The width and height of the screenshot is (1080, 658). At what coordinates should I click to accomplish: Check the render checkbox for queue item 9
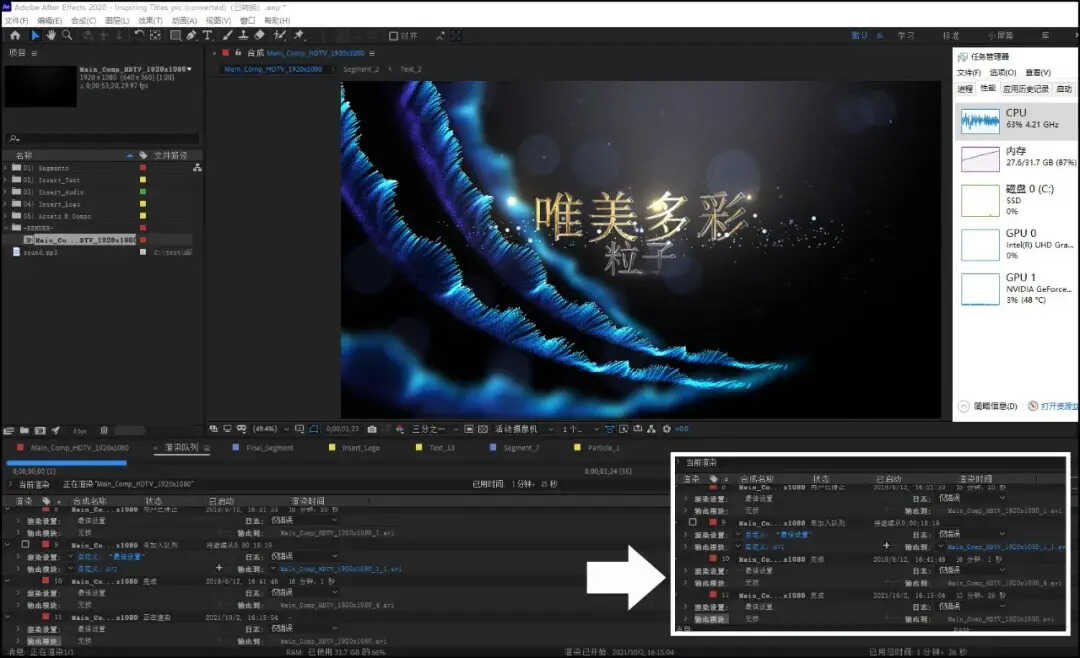pyautogui.click(x=25, y=544)
